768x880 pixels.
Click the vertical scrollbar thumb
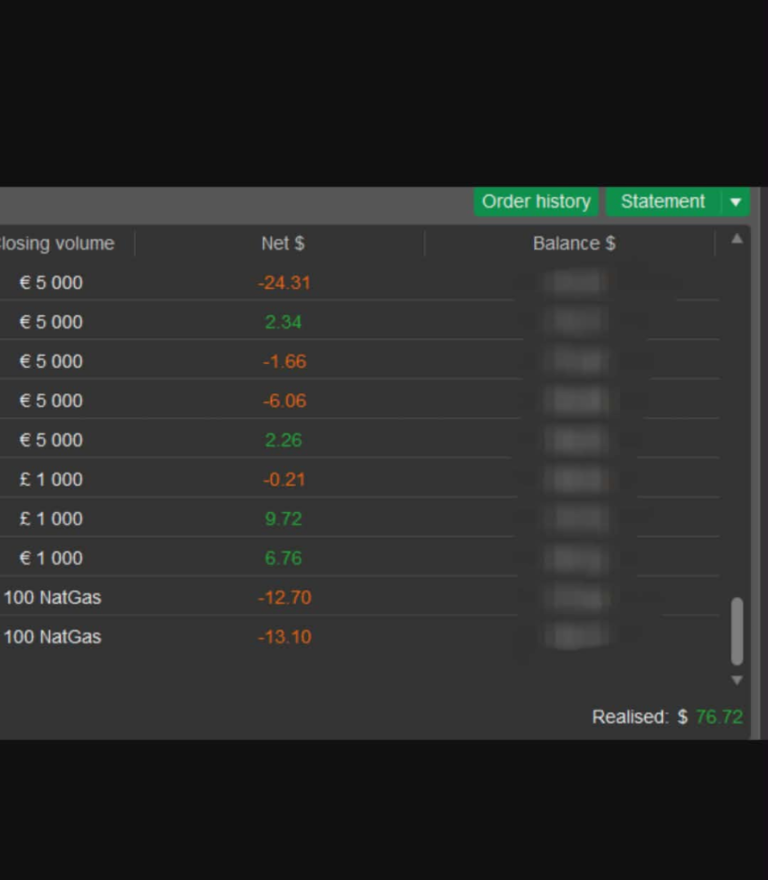(737, 631)
